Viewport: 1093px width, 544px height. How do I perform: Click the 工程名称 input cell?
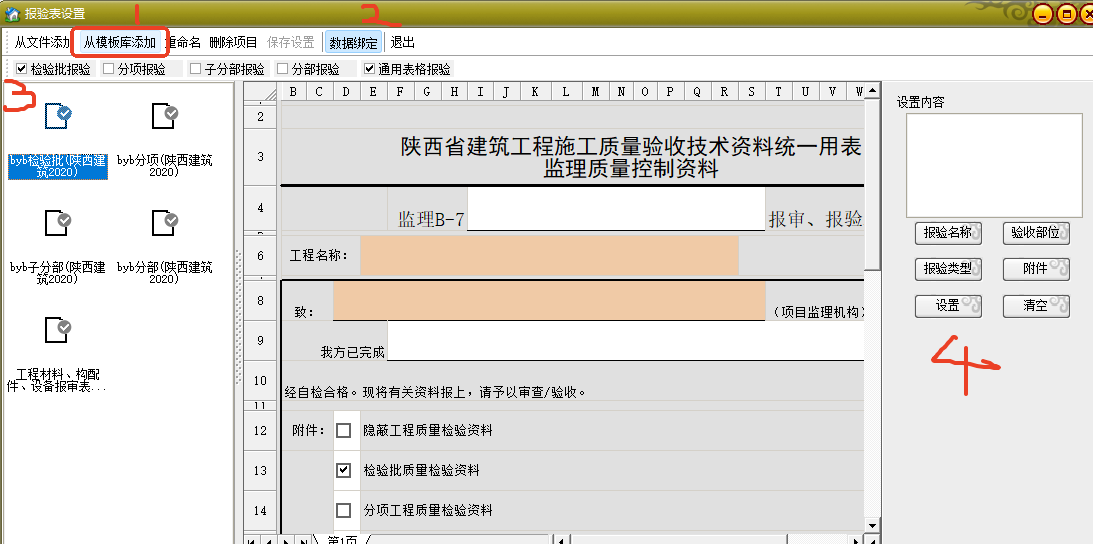tap(549, 255)
